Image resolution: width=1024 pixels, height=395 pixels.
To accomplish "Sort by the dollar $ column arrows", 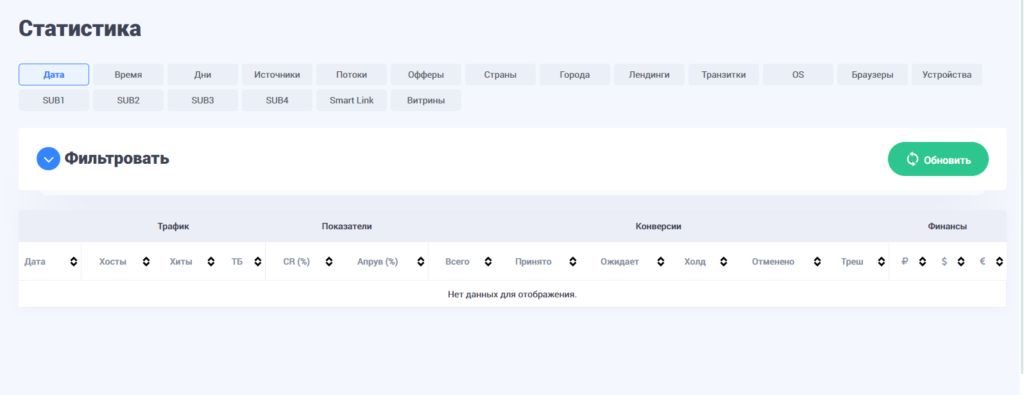I will point(961,262).
